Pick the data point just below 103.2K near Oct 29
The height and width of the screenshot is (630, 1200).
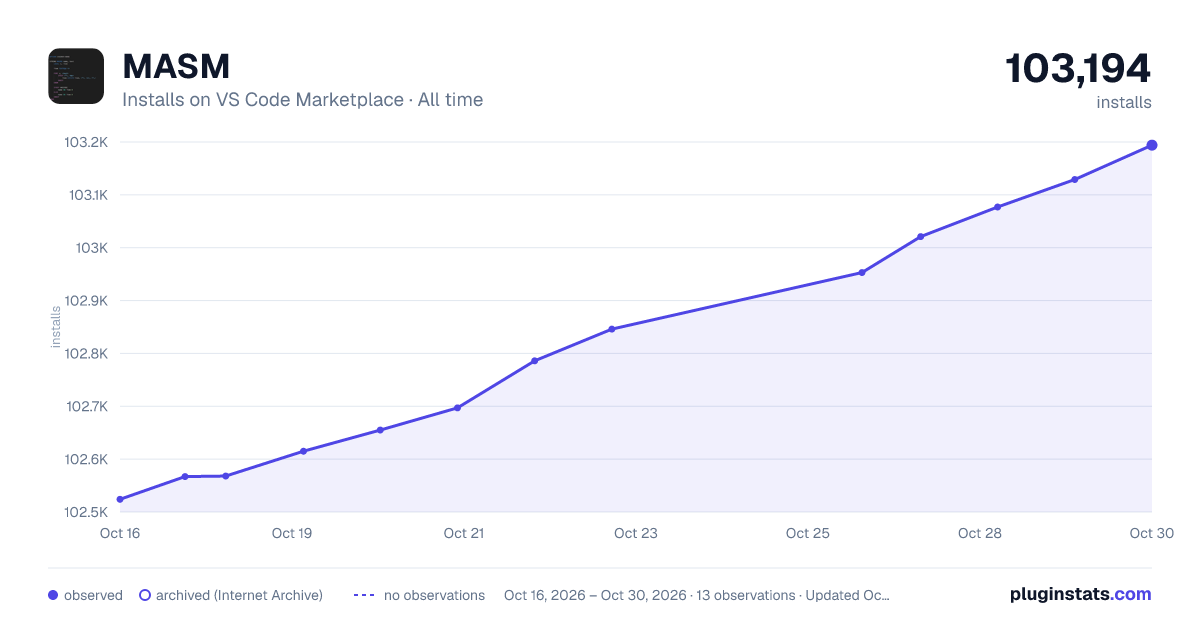tap(1074, 180)
